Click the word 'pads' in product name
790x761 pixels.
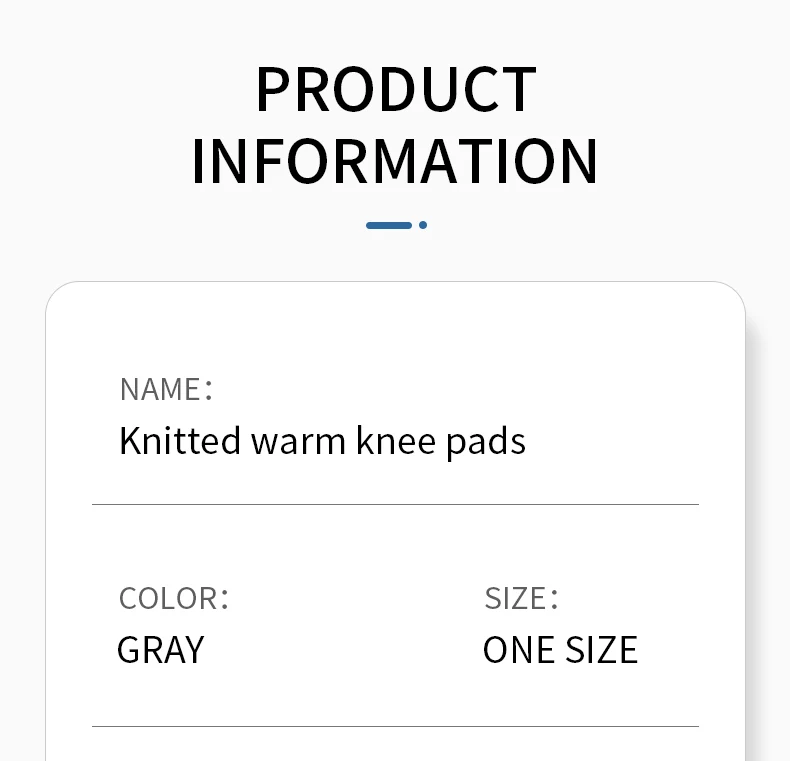point(486,442)
